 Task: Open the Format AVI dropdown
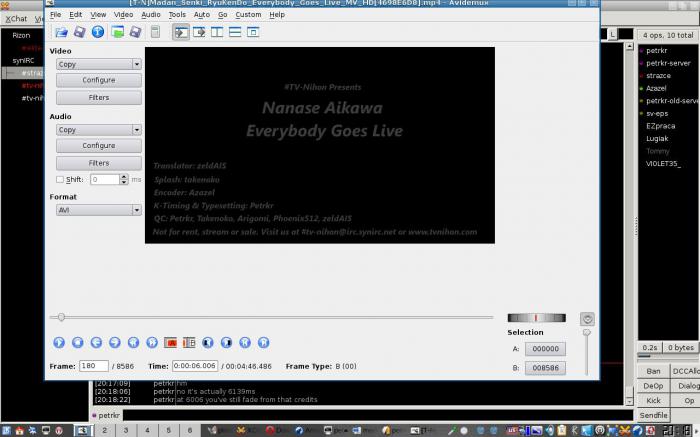99,210
